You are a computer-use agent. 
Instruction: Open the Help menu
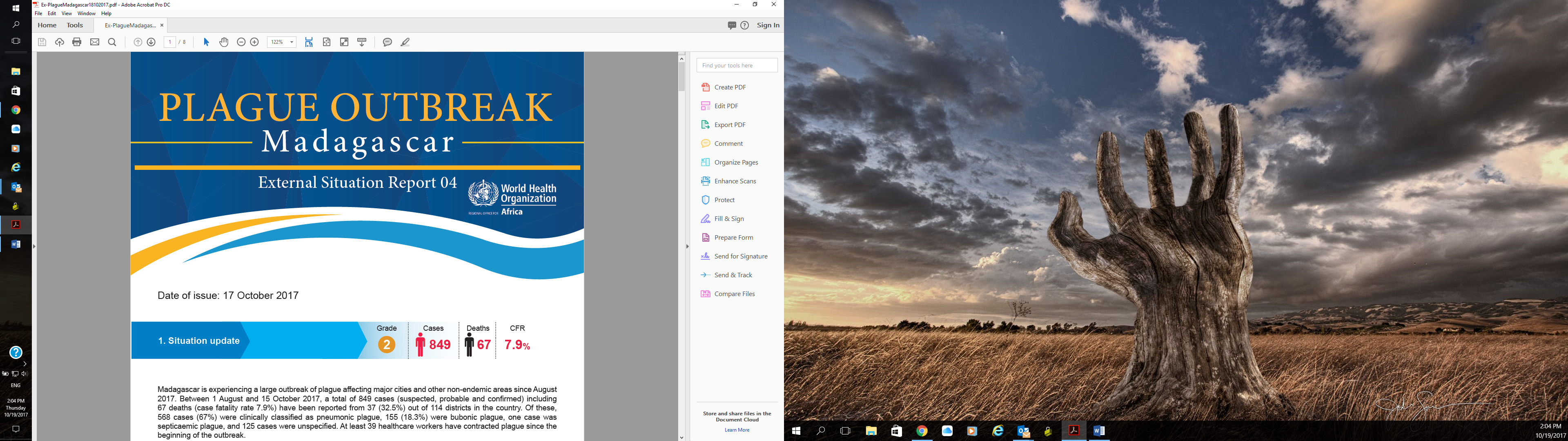click(x=107, y=13)
